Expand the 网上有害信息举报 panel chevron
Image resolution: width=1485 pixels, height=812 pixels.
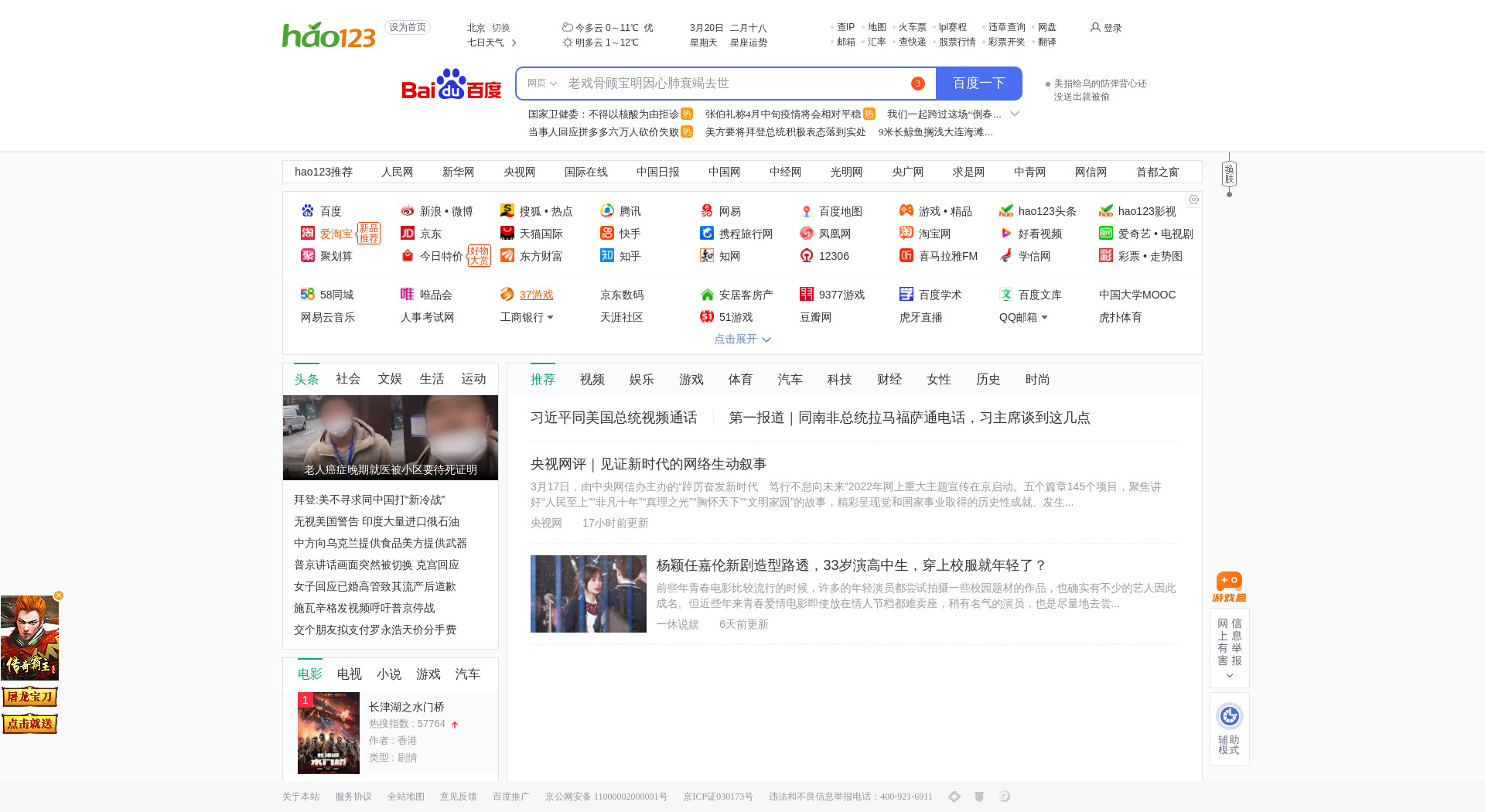pos(1229,676)
